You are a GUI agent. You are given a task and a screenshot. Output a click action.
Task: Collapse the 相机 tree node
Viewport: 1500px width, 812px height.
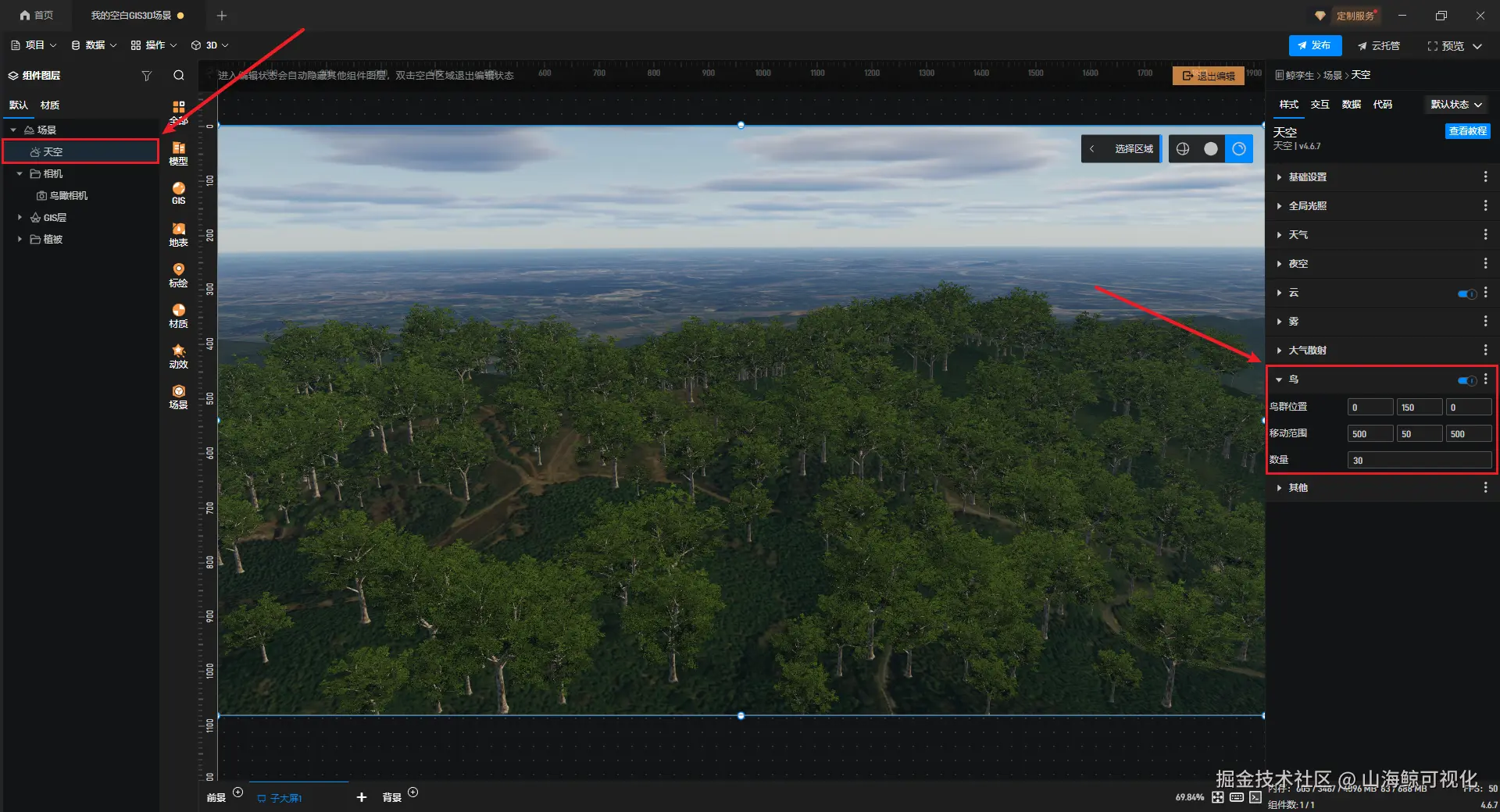20,173
